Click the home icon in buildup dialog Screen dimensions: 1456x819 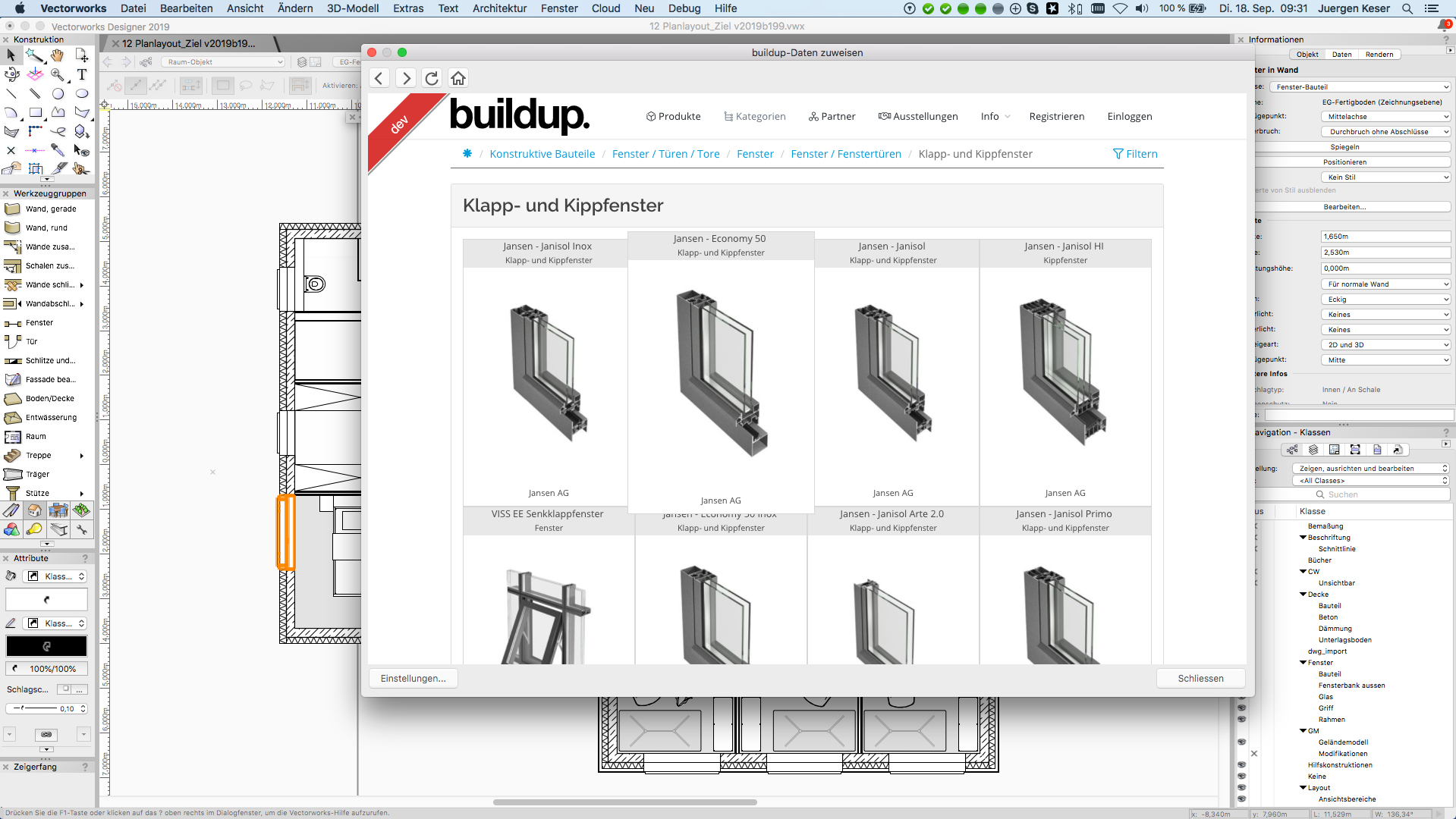click(x=458, y=78)
